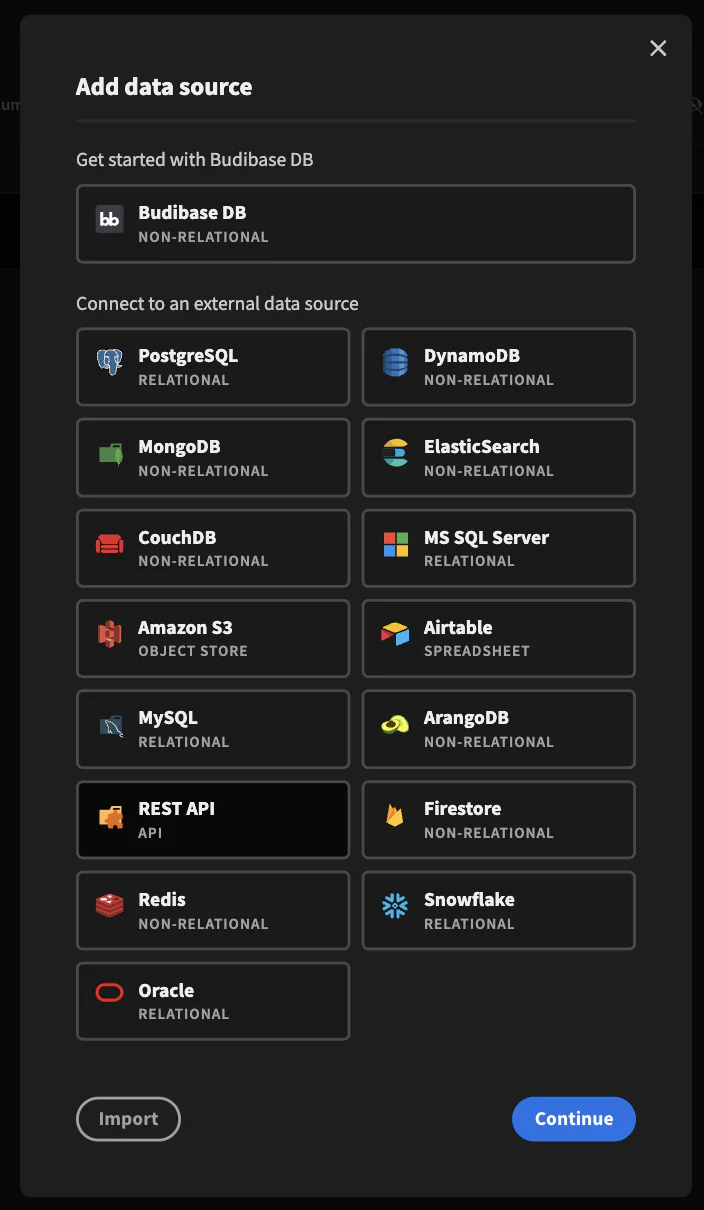Viewport: 704px width, 1210px height.
Task: Close the Add data source dialog
Action: coord(658,48)
